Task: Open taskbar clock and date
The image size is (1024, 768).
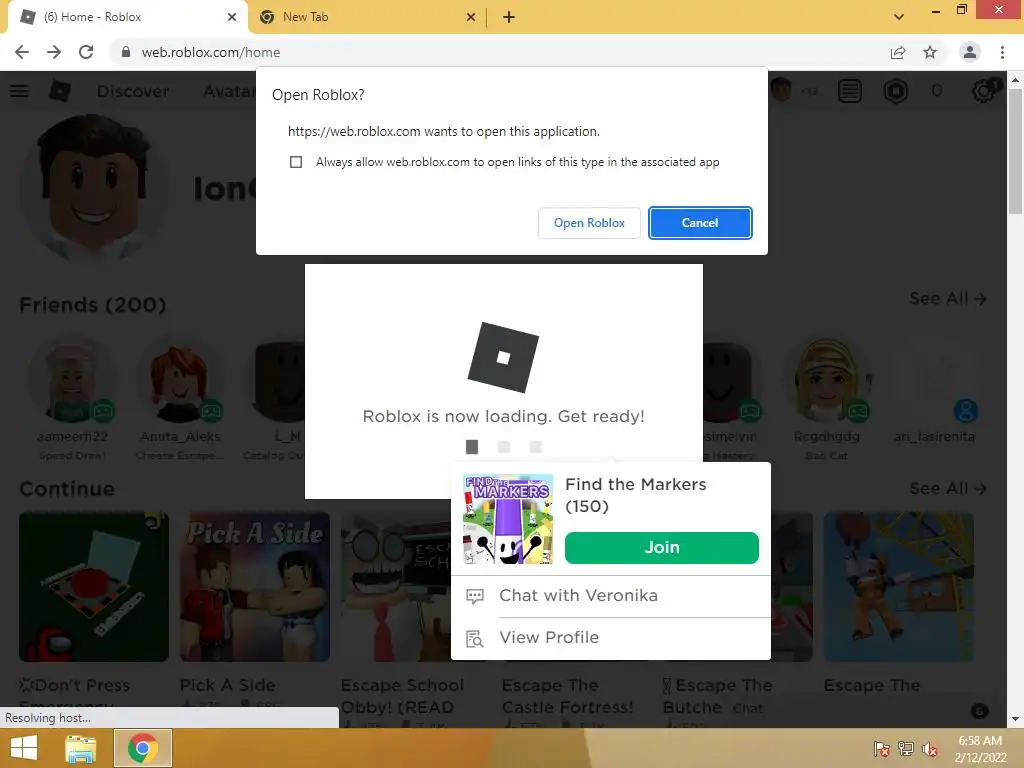Action: tap(980, 749)
